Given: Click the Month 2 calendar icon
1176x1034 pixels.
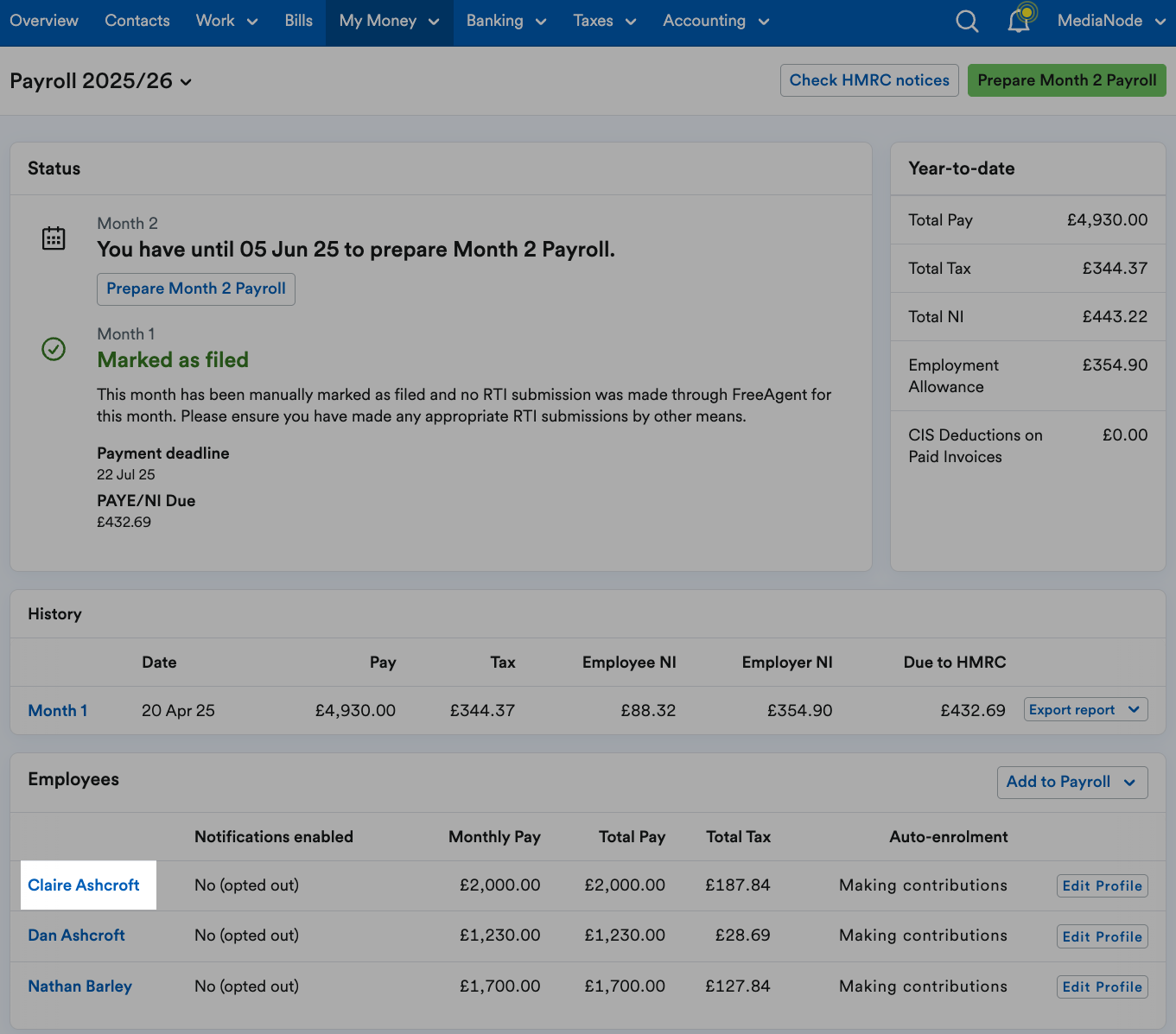Looking at the screenshot, I should [54, 238].
